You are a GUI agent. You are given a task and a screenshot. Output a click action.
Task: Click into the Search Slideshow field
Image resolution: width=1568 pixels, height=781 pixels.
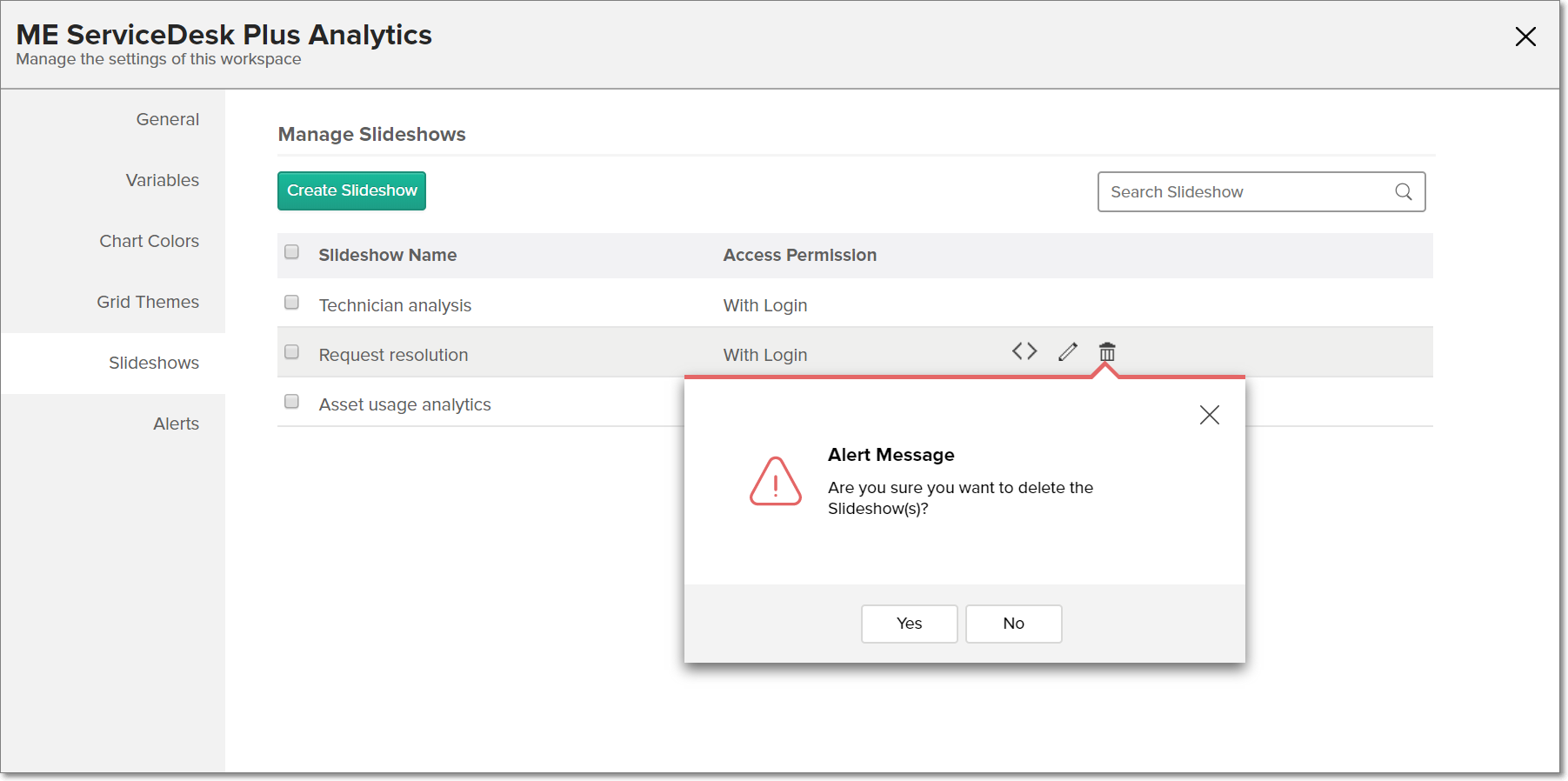pyautogui.click(x=1244, y=192)
